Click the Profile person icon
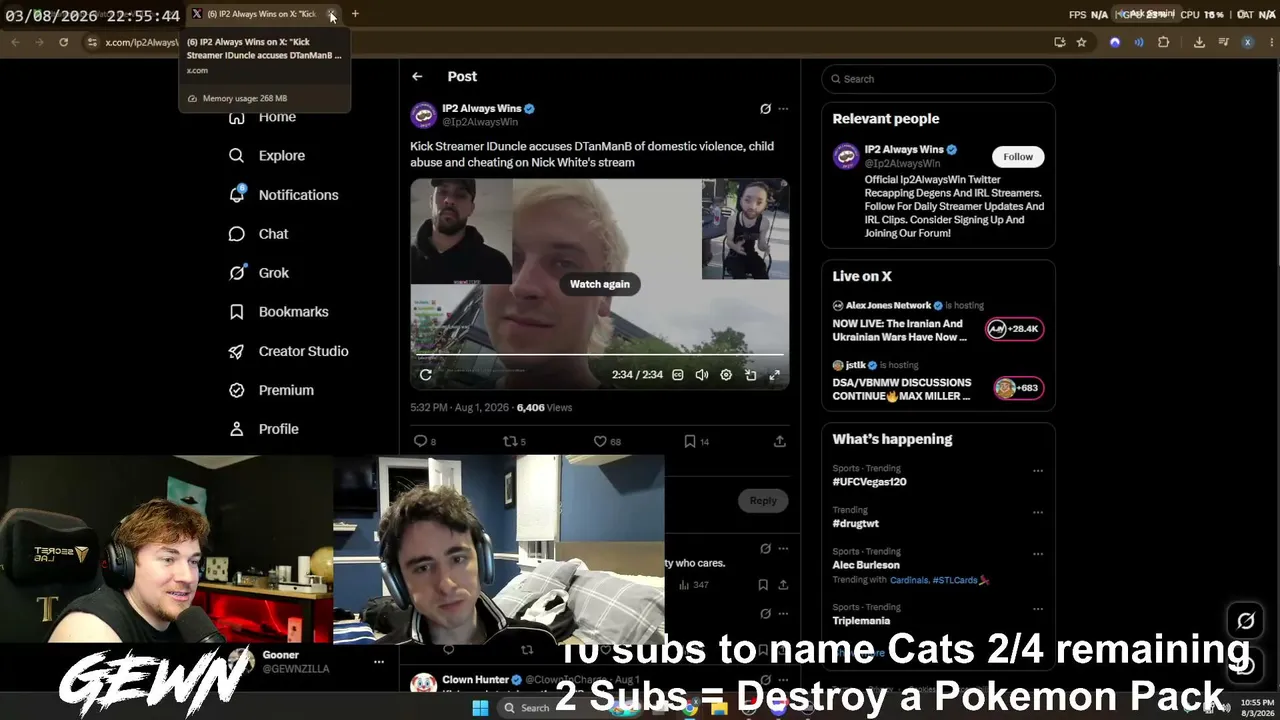Viewport: 1280px width, 720px height. [x=237, y=429]
